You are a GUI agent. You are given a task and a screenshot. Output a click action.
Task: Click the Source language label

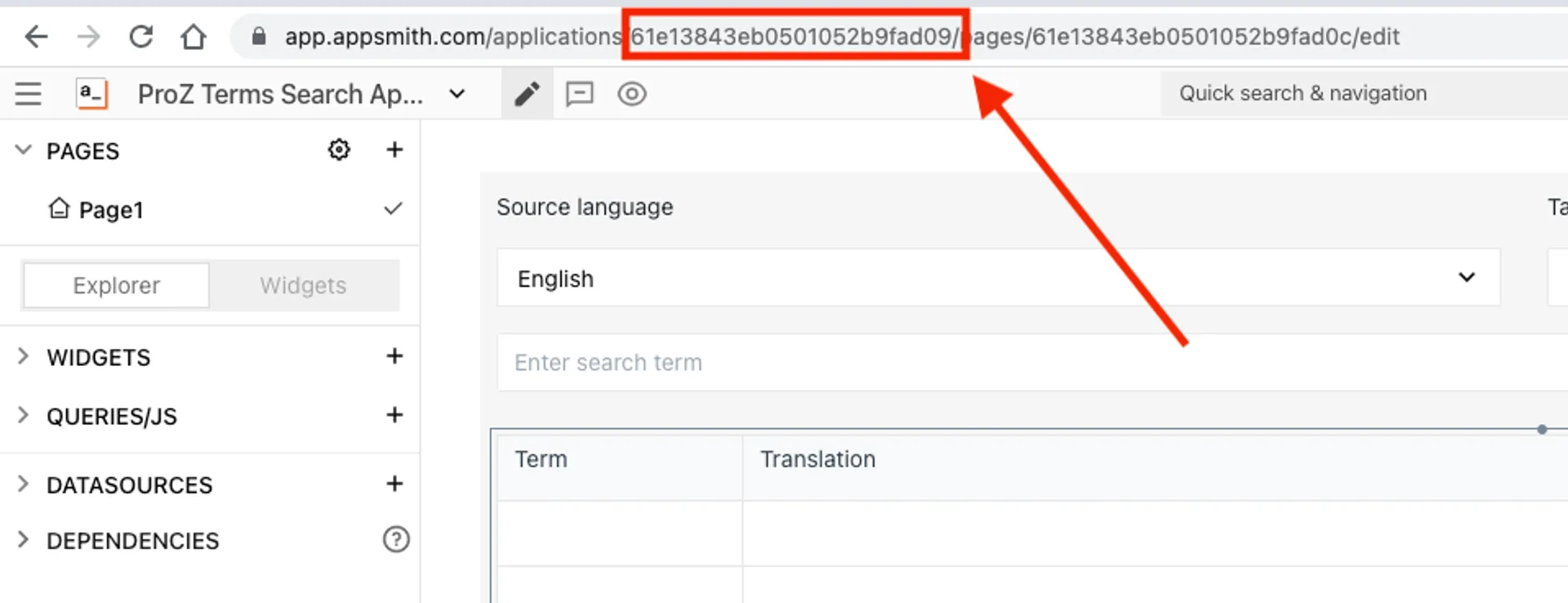585,208
